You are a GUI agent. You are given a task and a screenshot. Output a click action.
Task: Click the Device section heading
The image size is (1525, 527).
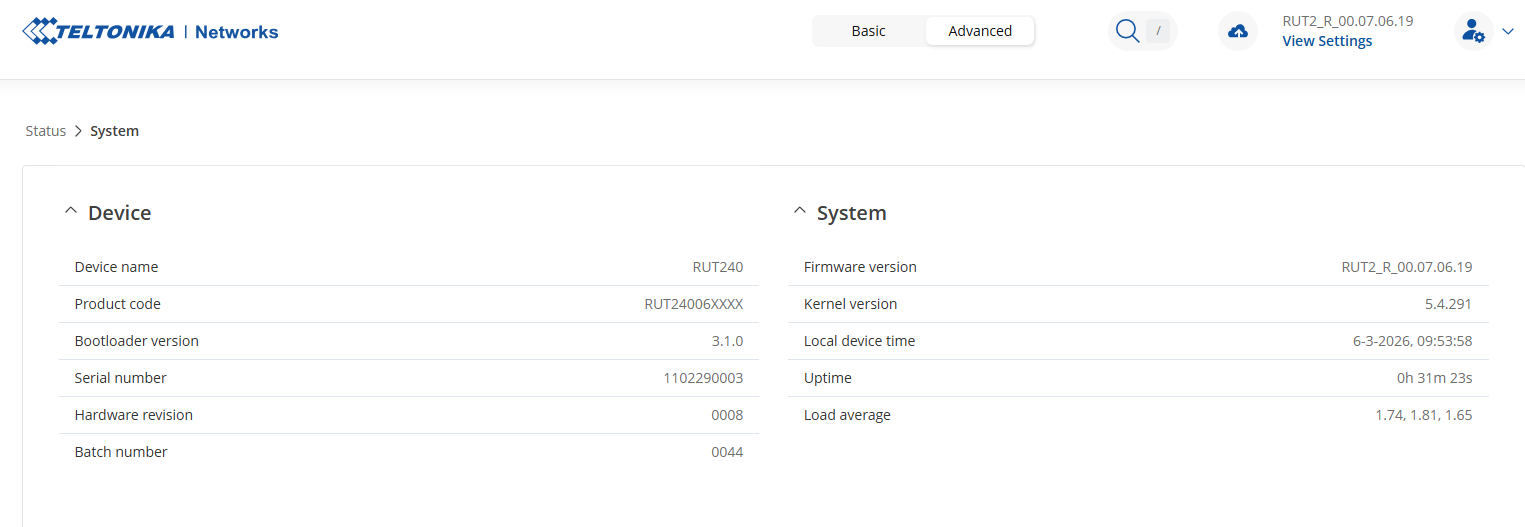pos(119,213)
